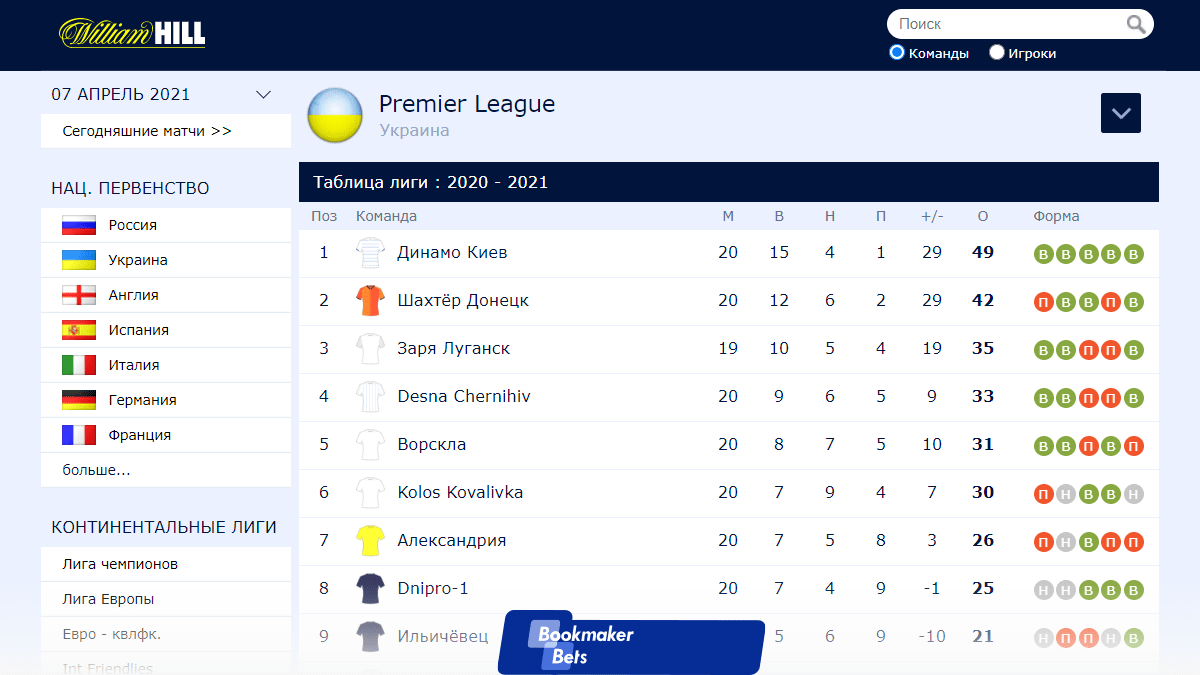Select the Команды radio button
The height and width of the screenshot is (675, 1200).
click(897, 52)
